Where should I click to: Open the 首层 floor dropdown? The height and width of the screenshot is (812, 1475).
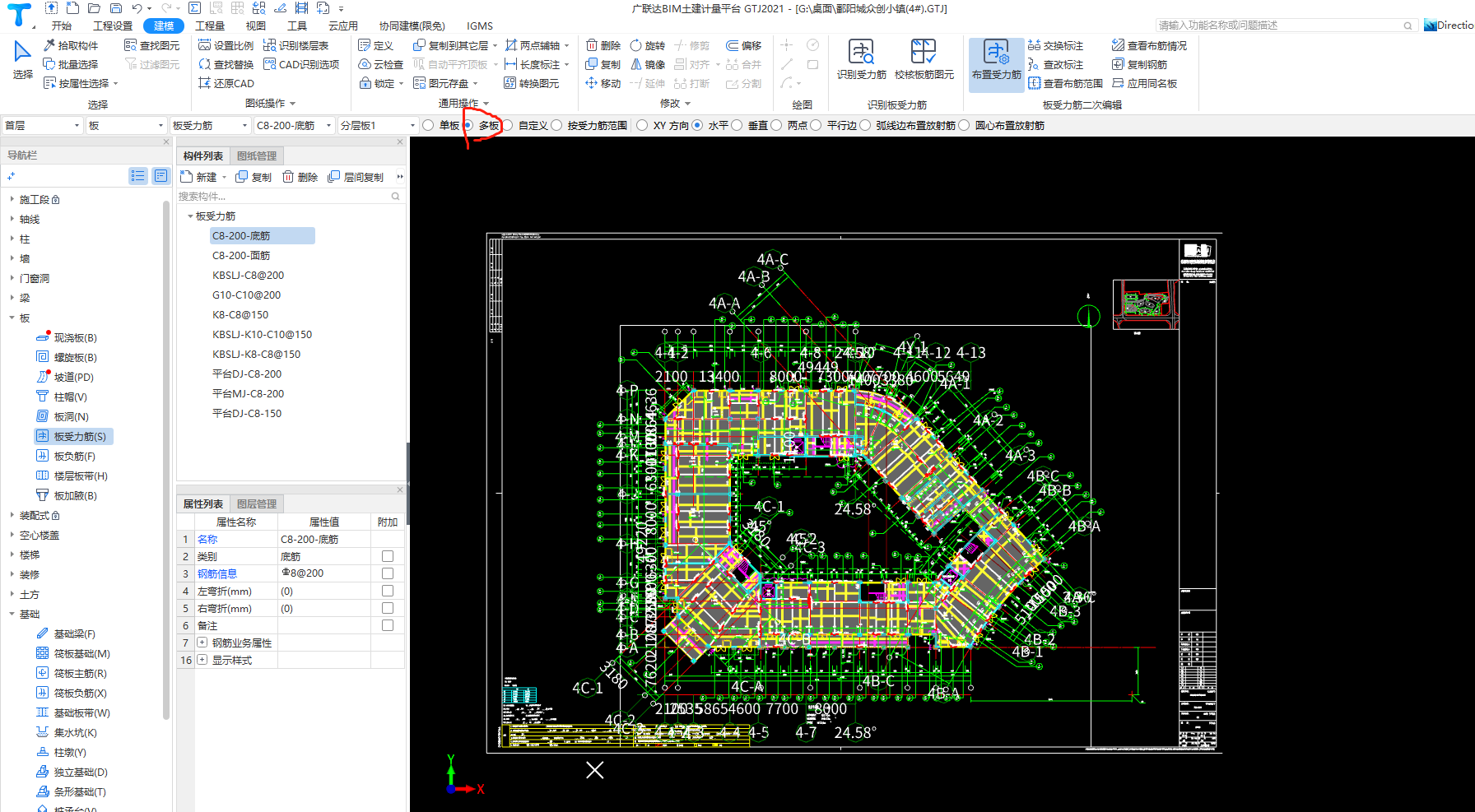43,125
